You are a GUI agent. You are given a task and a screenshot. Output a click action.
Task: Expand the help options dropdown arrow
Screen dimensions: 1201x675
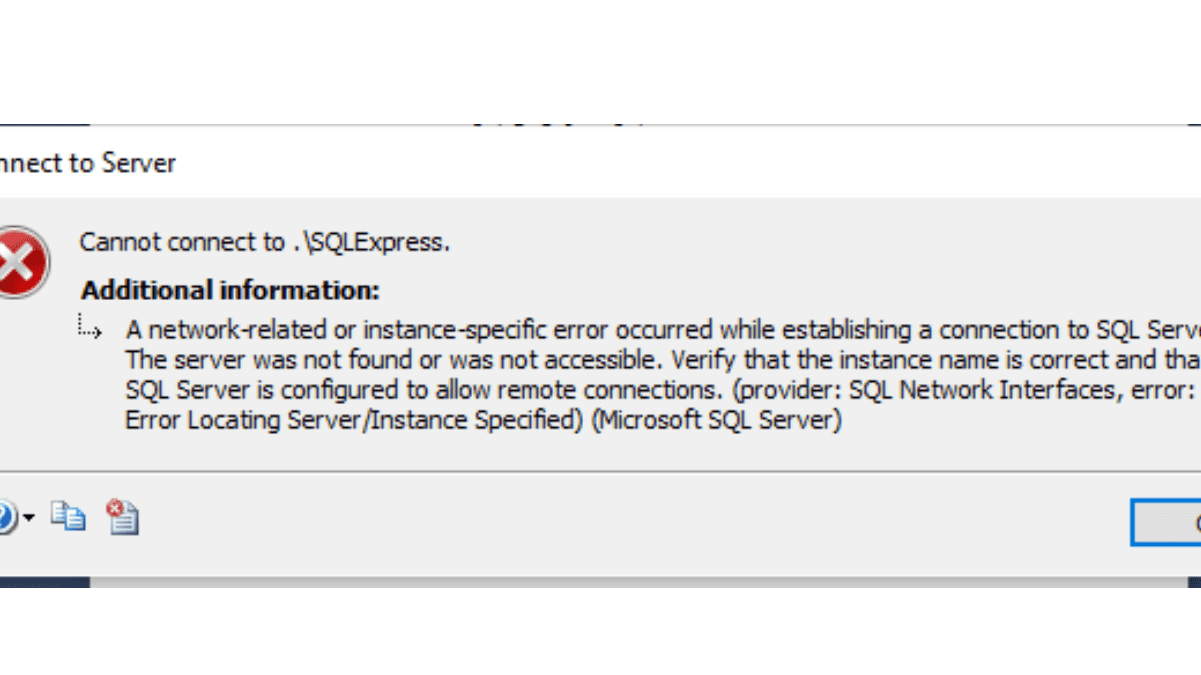coord(29,518)
